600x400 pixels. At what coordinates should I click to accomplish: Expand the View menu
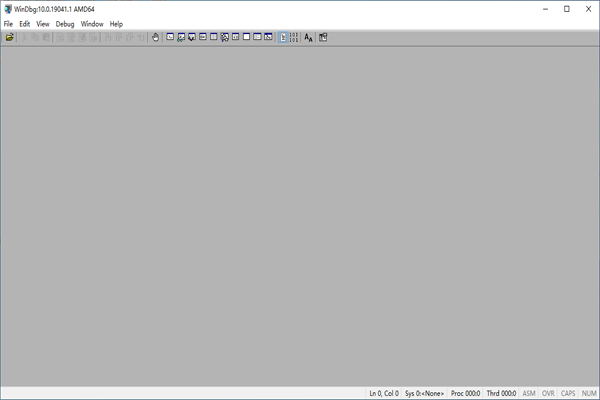(x=43, y=23)
